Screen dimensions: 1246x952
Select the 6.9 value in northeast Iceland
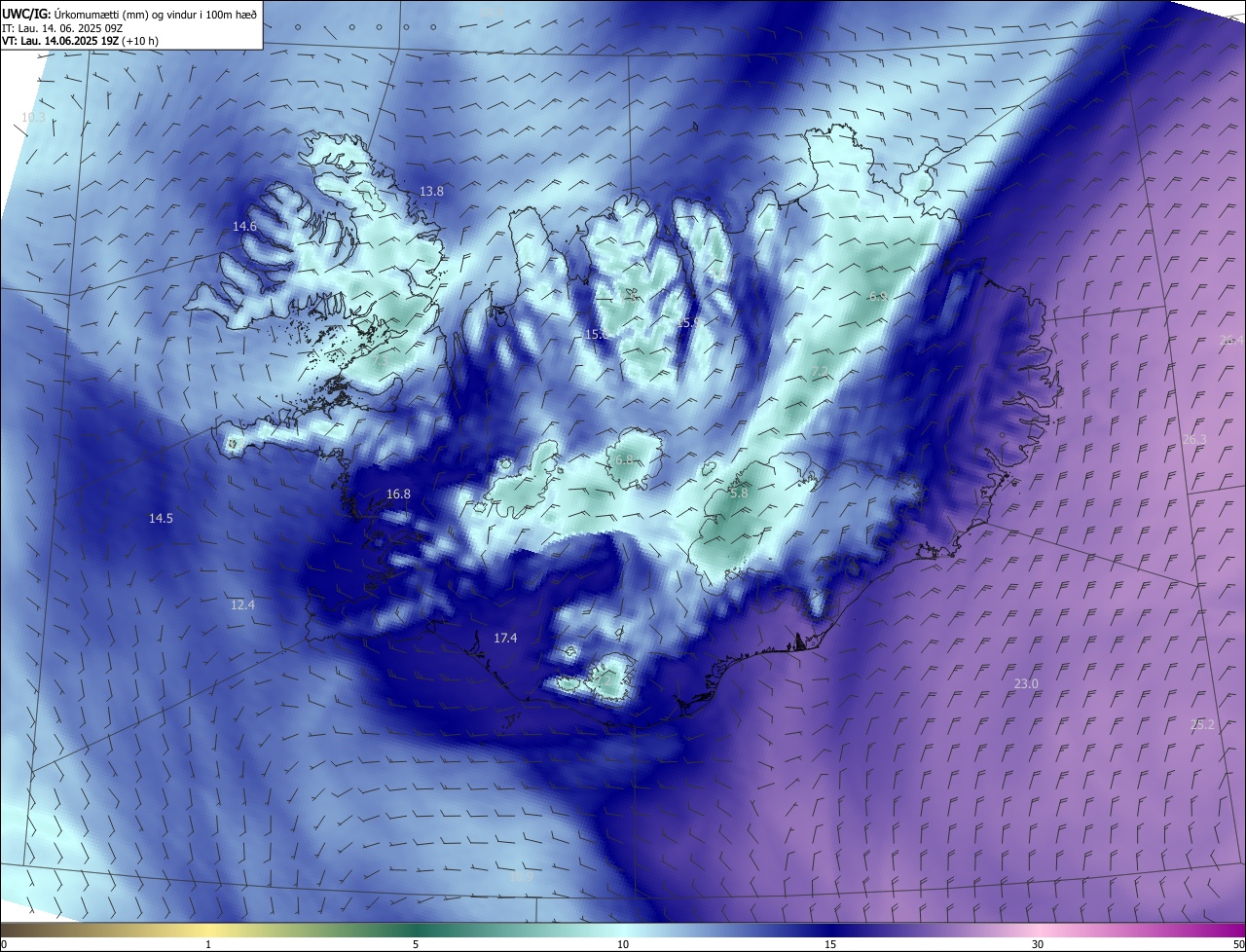877,296
